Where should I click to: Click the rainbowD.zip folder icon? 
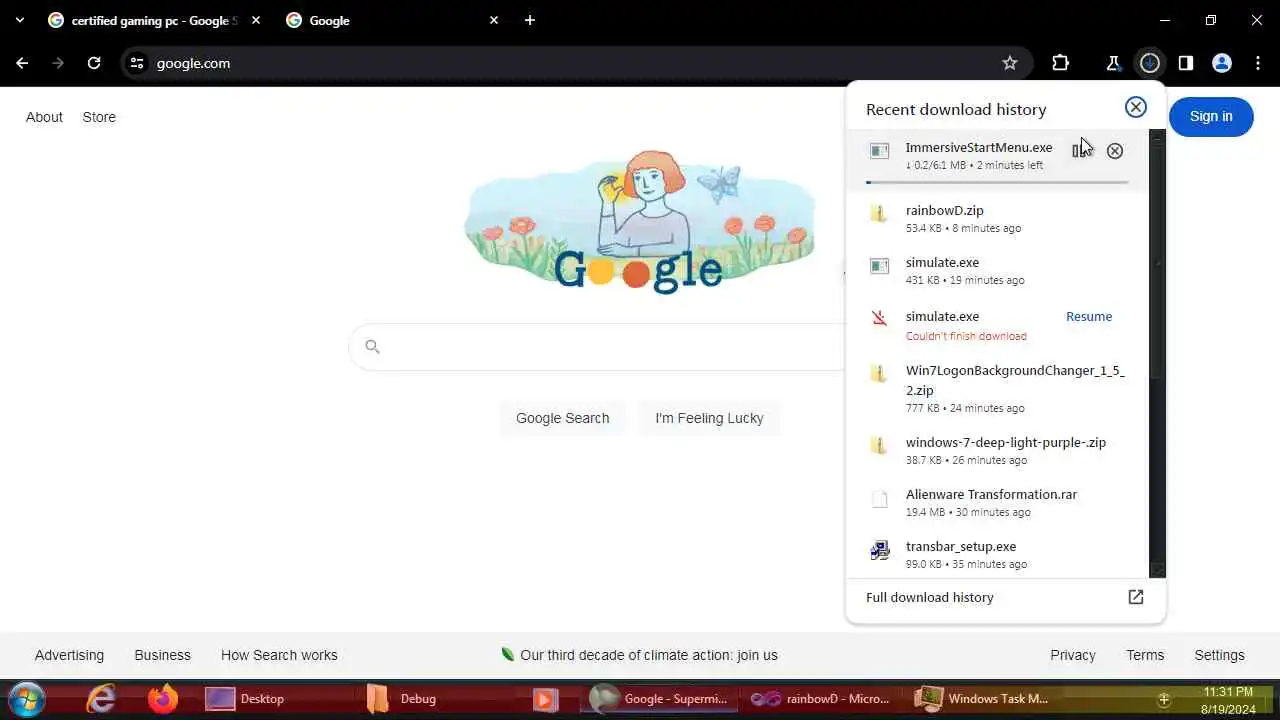coord(879,213)
